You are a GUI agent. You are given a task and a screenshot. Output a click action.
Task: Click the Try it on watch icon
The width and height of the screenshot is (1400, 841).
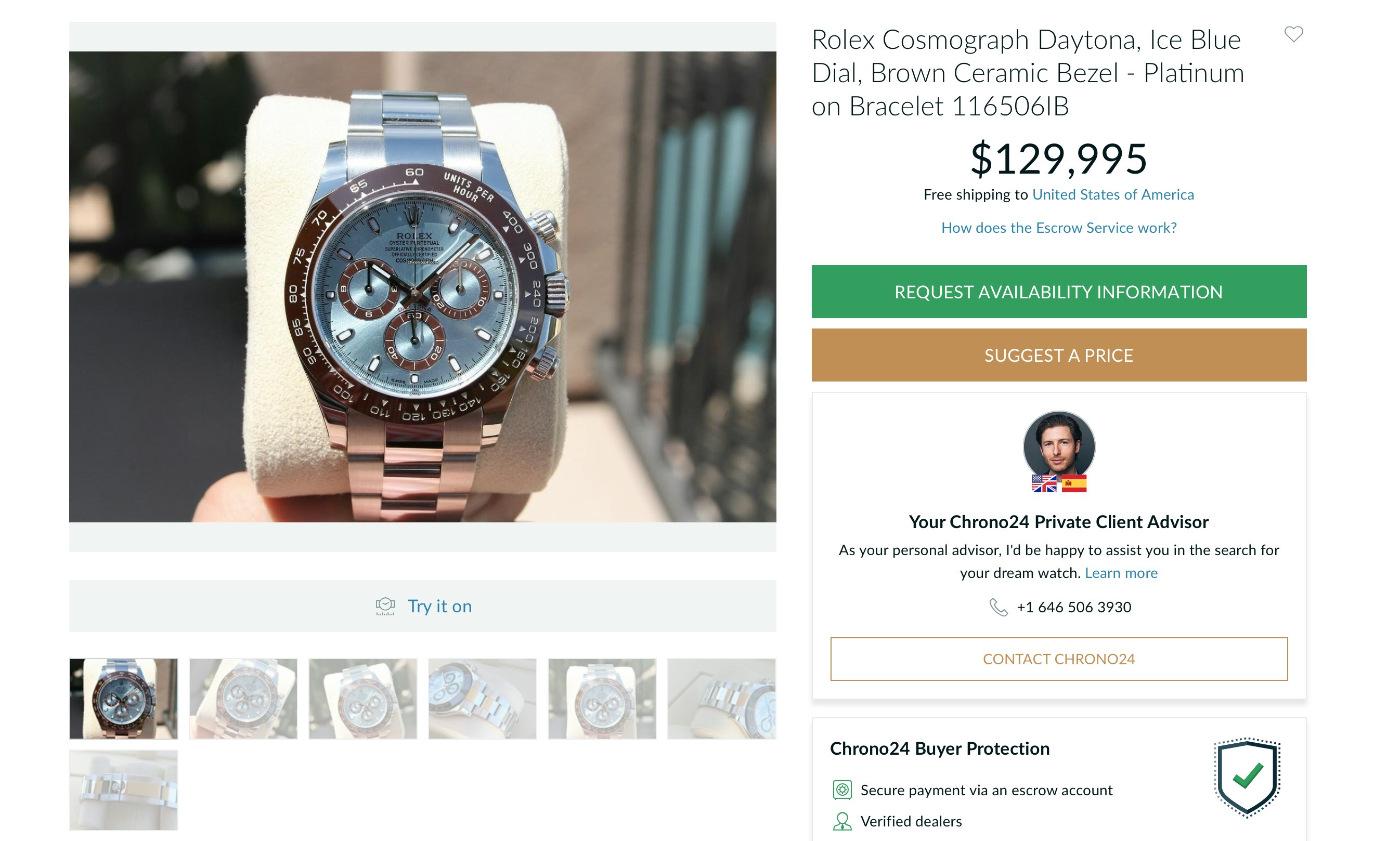[385, 606]
